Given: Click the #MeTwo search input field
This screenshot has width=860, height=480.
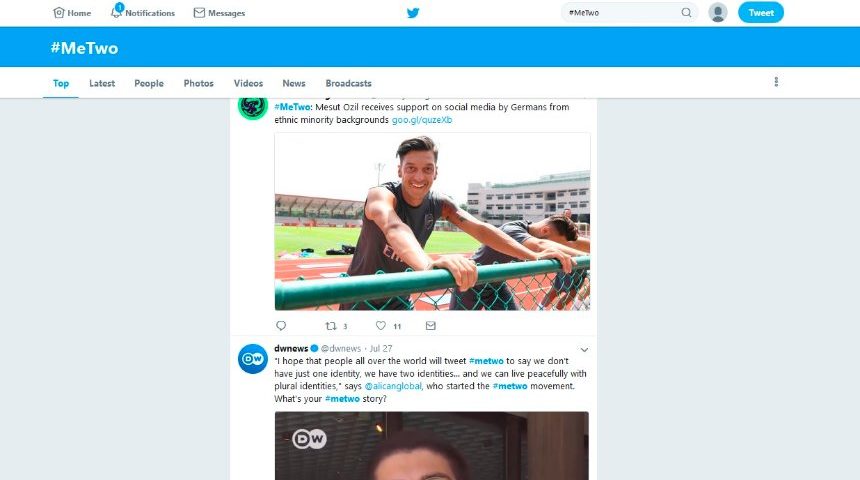Looking at the screenshot, I should point(620,13).
